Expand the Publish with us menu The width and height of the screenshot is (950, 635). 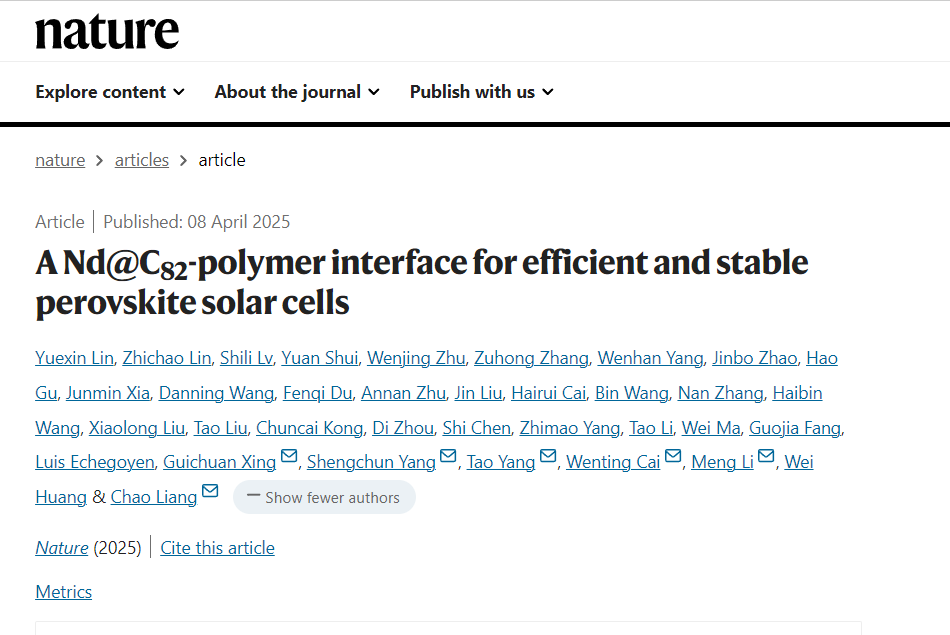point(482,92)
